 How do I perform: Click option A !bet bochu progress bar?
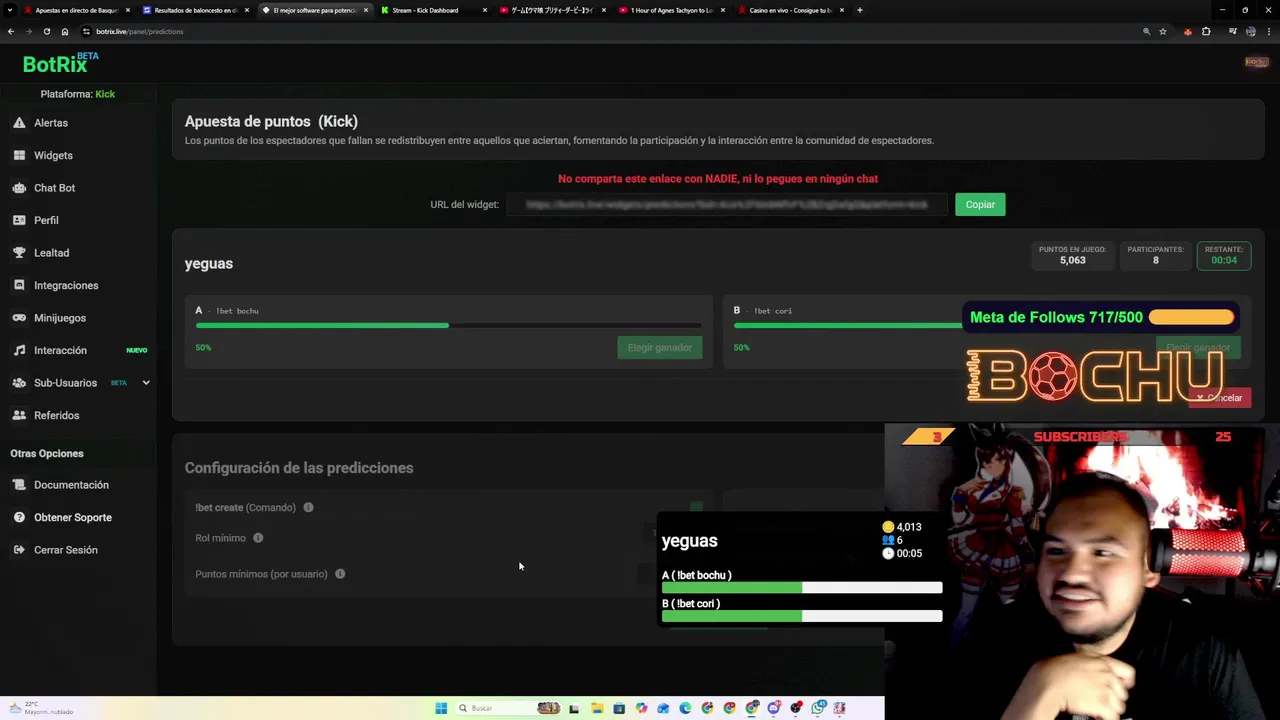448,325
